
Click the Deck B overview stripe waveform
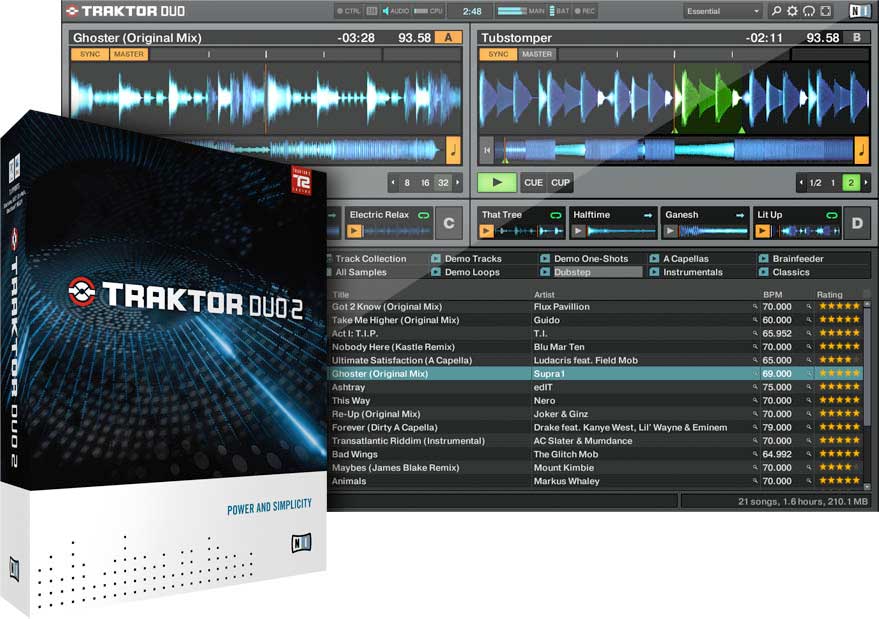click(x=673, y=150)
